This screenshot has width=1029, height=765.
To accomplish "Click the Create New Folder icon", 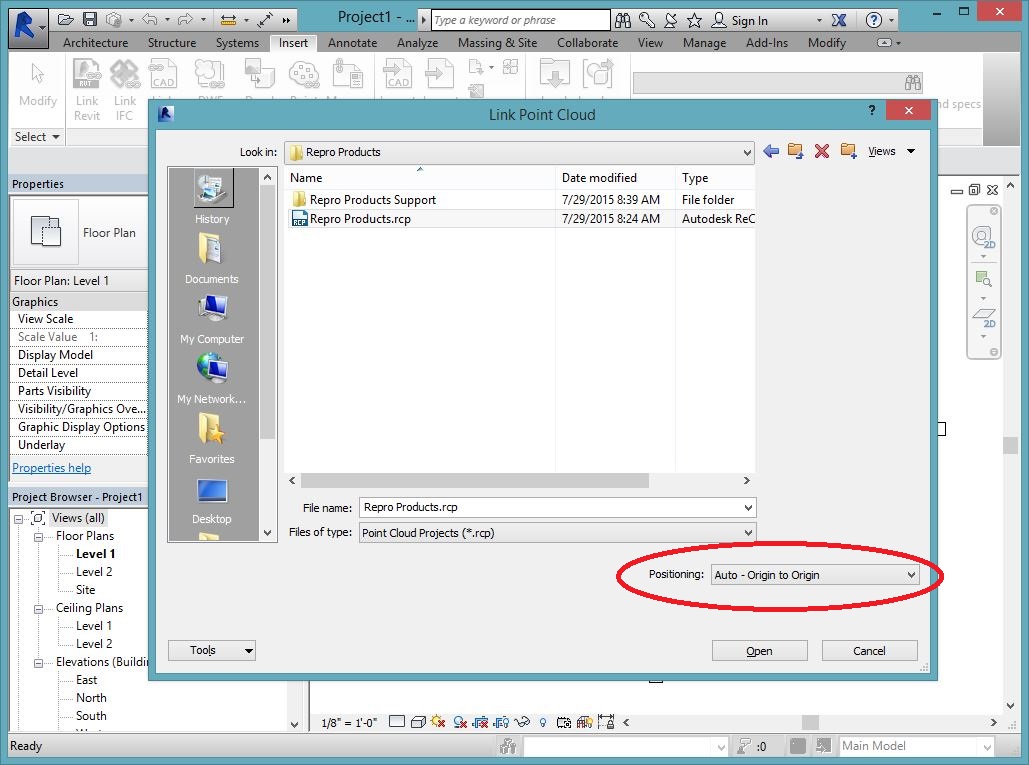I will (849, 151).
